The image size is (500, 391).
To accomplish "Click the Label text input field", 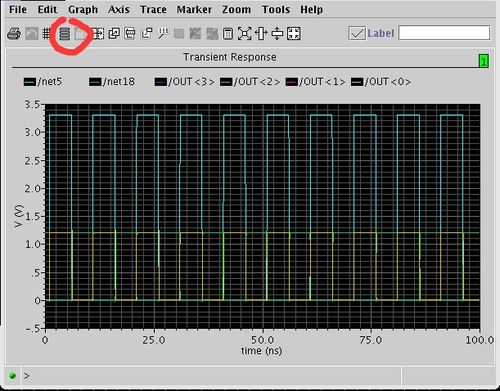I will pyautogui.click(x=444, y=33).
